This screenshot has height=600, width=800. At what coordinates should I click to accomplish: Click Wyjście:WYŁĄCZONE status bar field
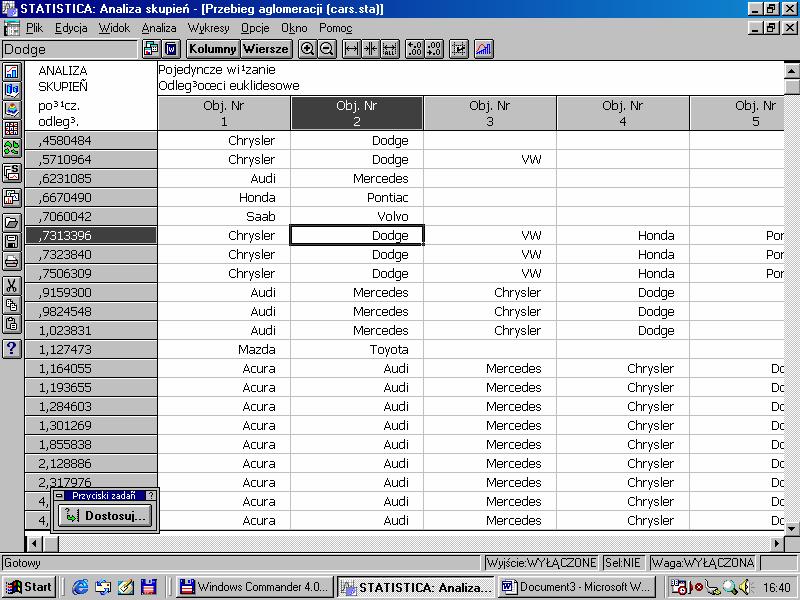pyautogui.click(x=541, y=563)
